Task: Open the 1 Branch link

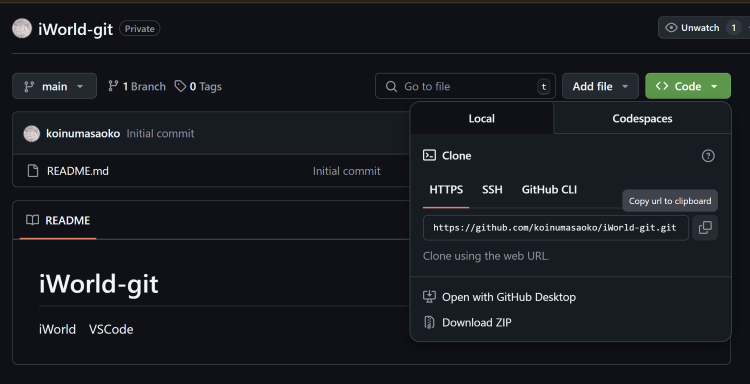Action: click(x=137, y=87)
